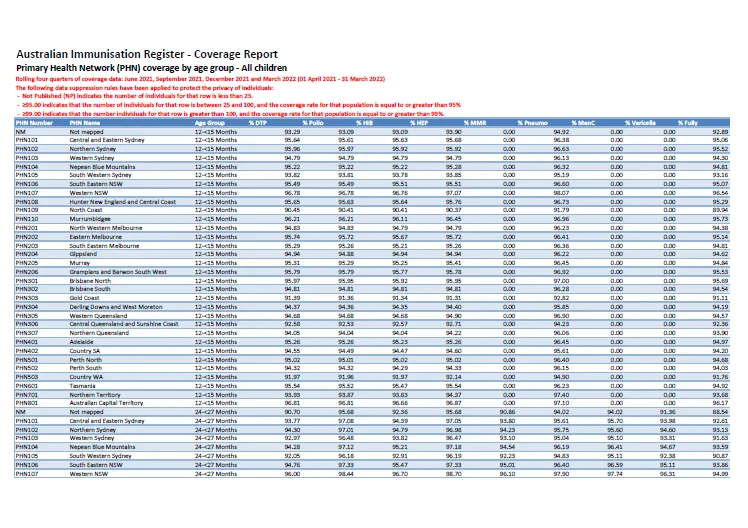
Task: Click 'Hunter New England and Central Coast'
Action: [123, 202]
